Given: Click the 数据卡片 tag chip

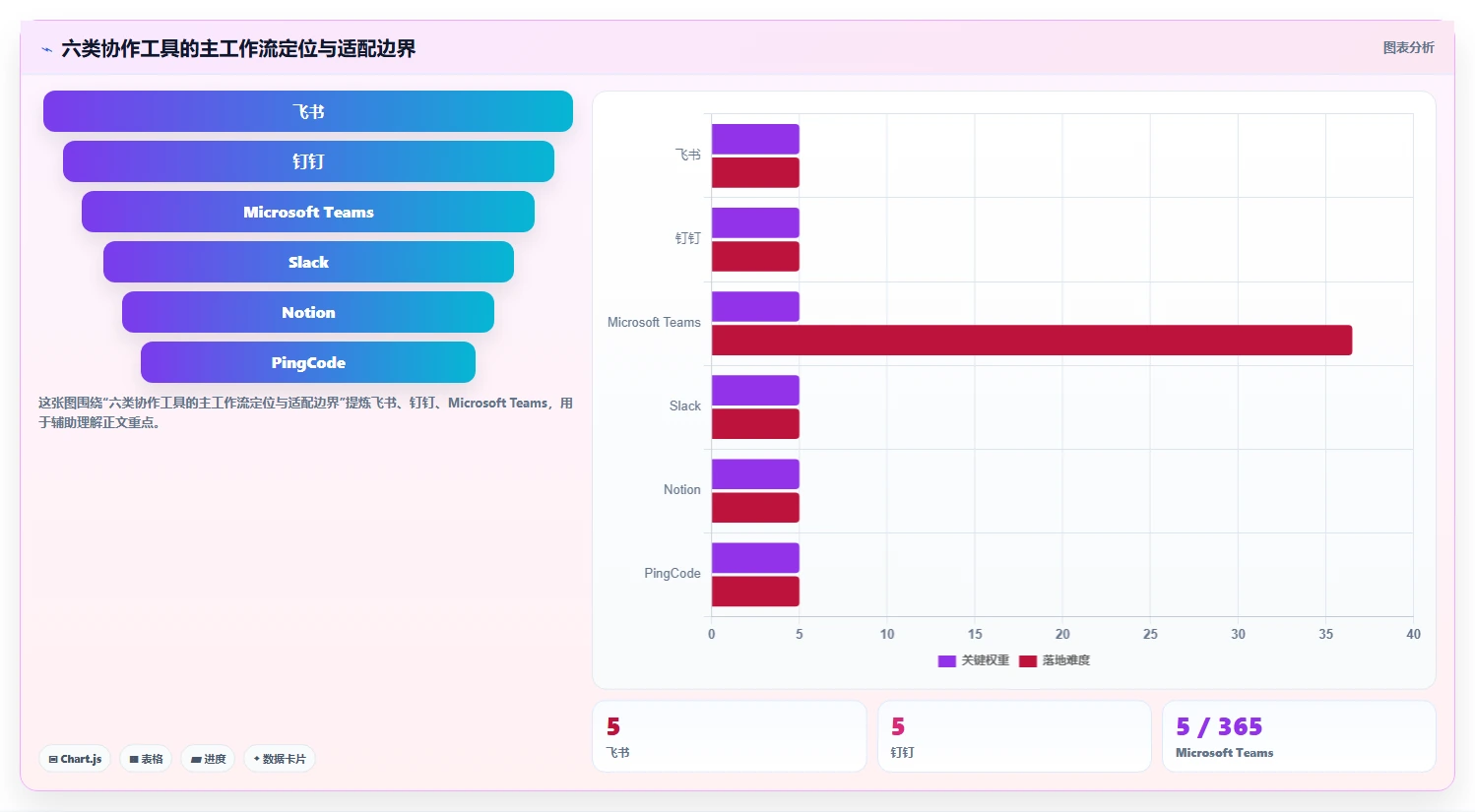Looking at the screenshot, I should (280, 759).
